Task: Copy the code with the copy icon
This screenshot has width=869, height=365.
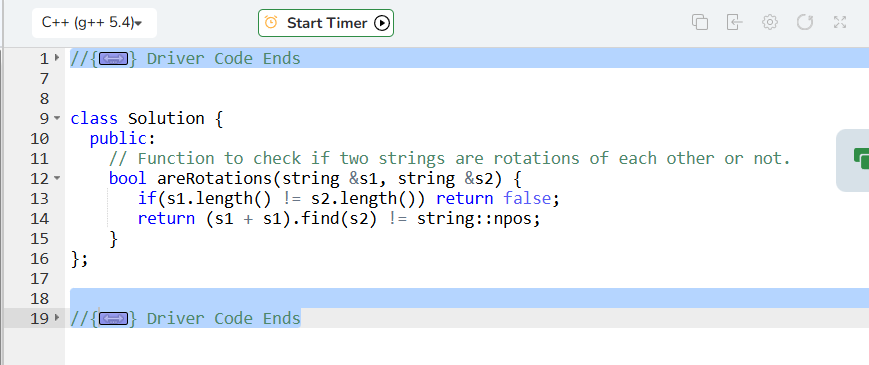Action: (700, 22)
